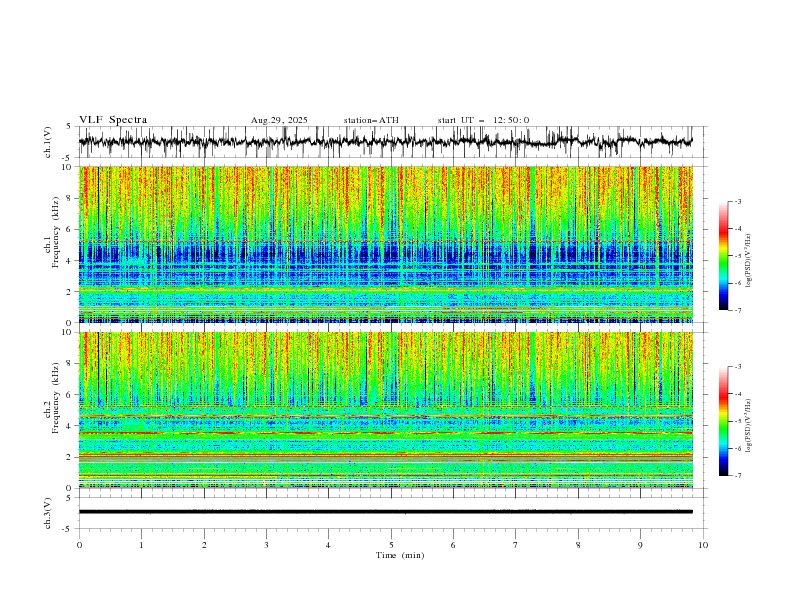Click the "-7" tick on lower colorbar
This screenshot has width=792, height=612.
pyautogui.click(x=738, y=476)
